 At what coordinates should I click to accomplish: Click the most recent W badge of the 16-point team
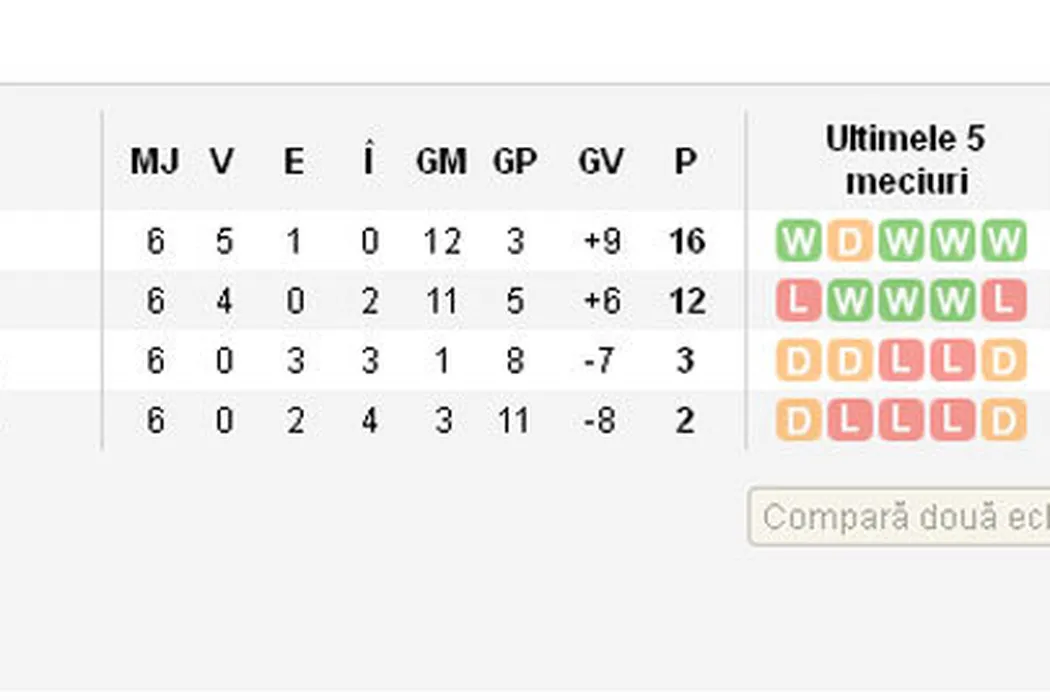tap(1003, 242)
